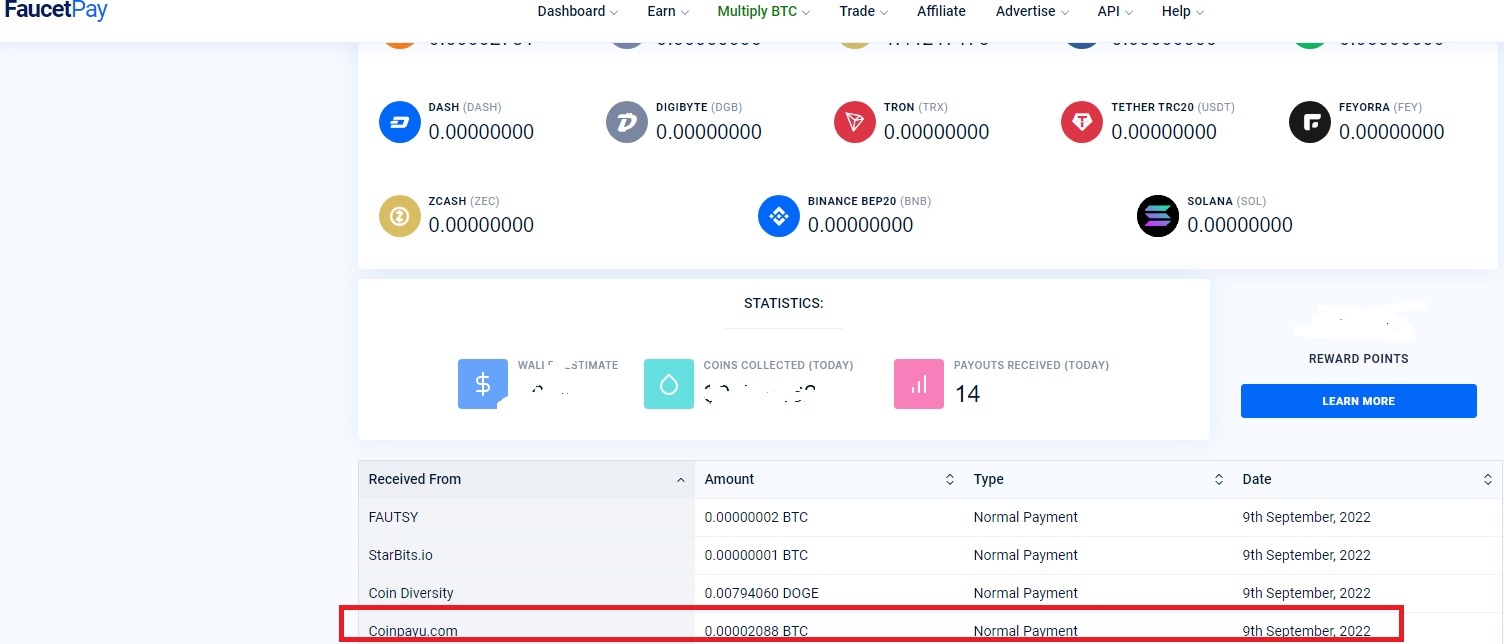Click the Dash coin icon
The width and height of the screenshot is (1504, 644).
(400, 122)
